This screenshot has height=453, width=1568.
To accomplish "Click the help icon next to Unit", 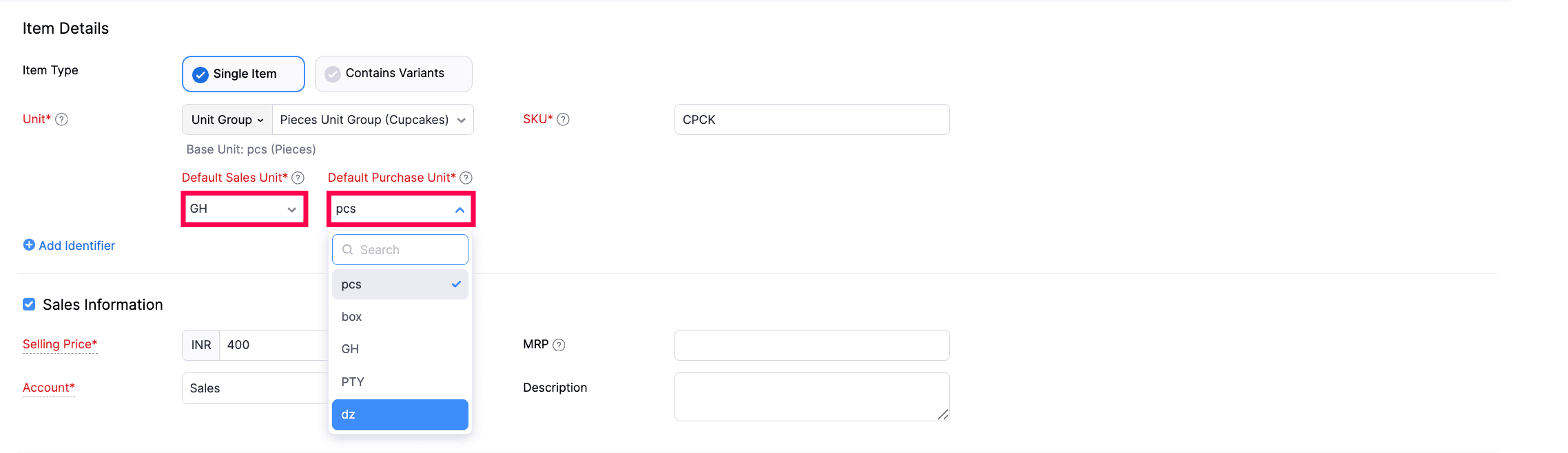I will click(x=61, y=119).
